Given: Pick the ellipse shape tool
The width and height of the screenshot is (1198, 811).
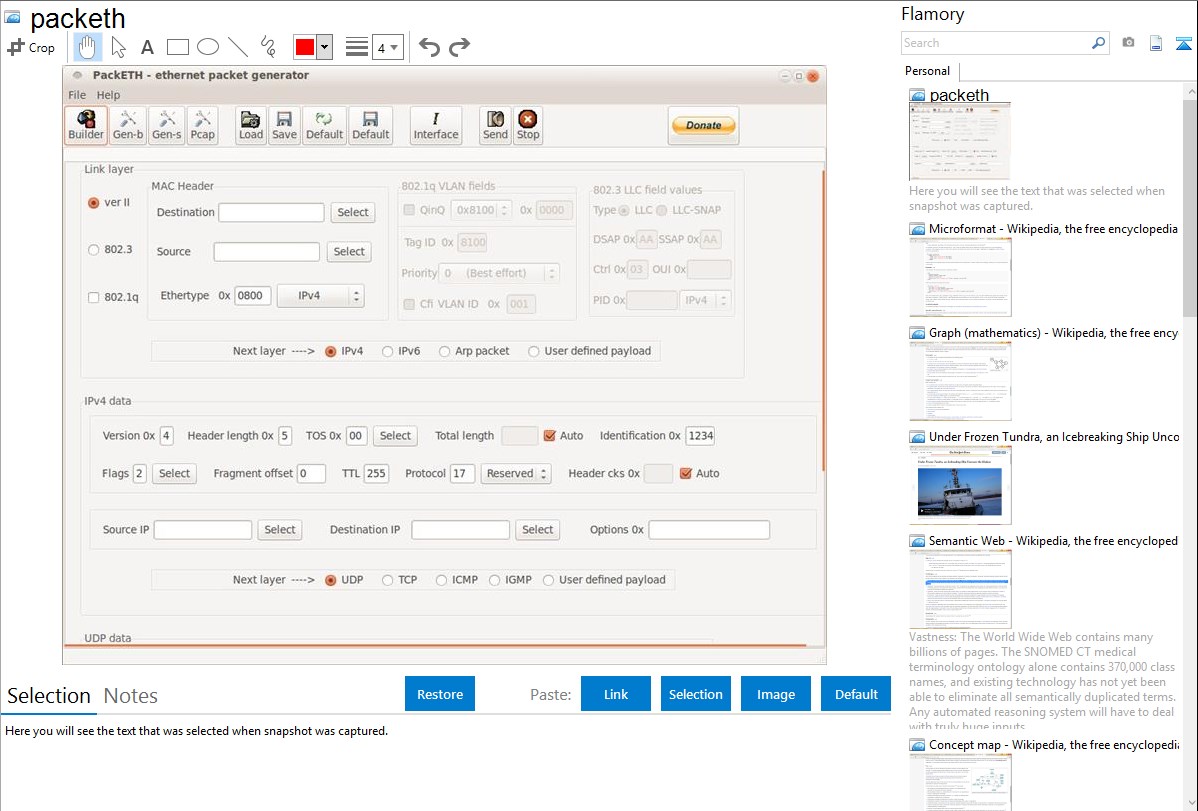Looking at the screenshot, I should pyautogui.click(x=208, y=47).
